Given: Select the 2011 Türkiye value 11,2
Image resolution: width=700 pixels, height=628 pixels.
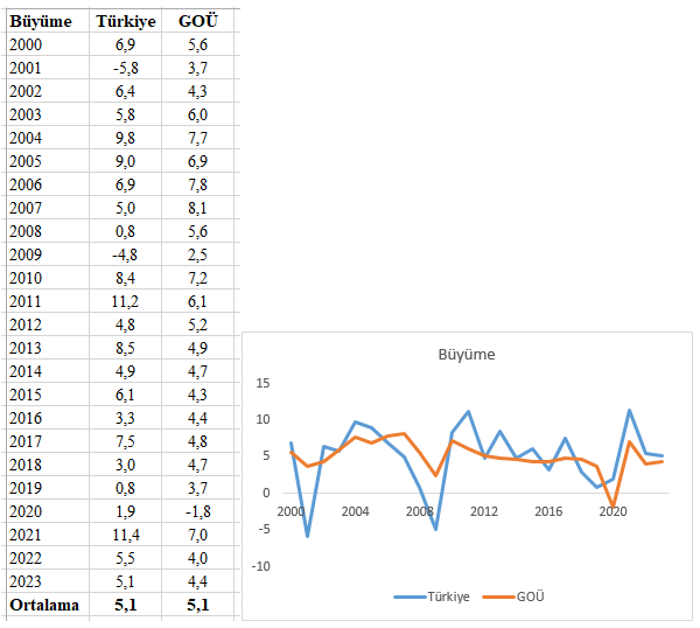Looking at the screenshot, I should pyautogui.click(x=125, y=301).
